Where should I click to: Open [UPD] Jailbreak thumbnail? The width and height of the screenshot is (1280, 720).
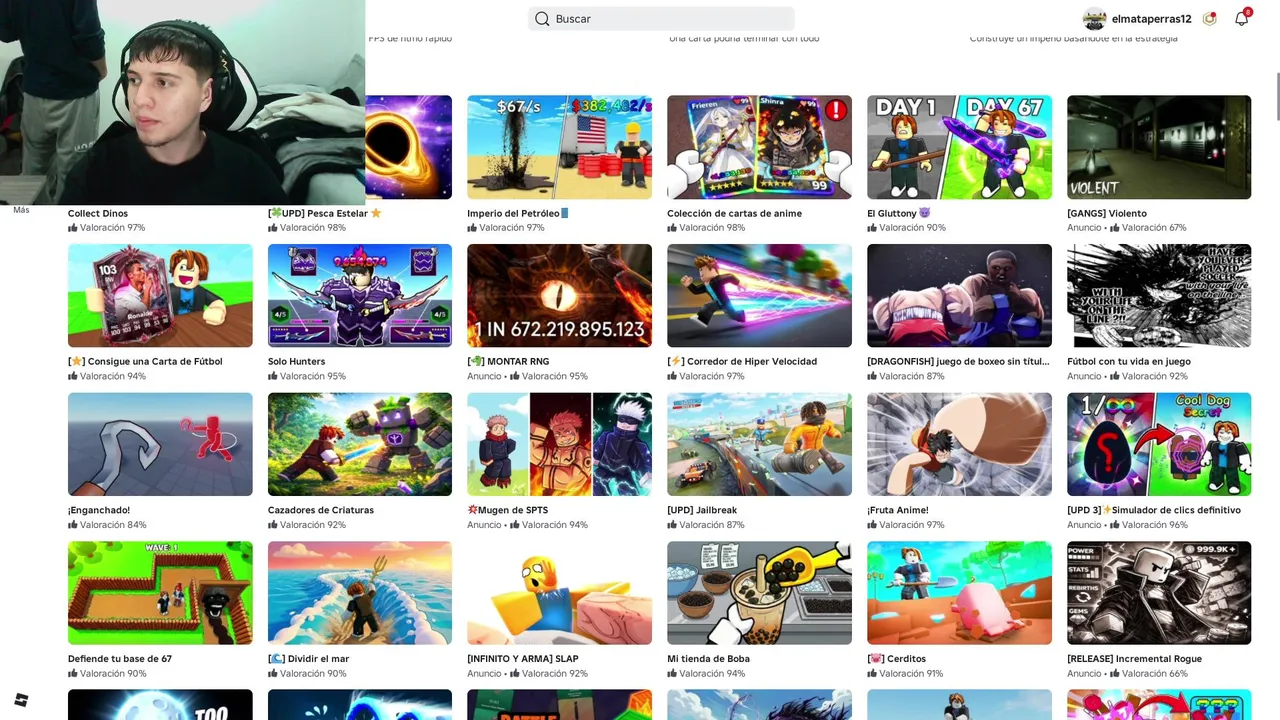click(759, 444)
